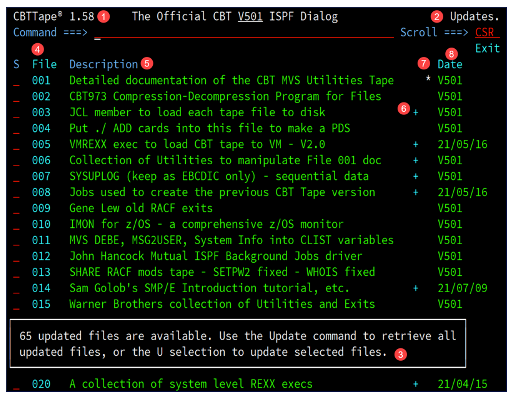Click 'Jobs used to create the previous CBT Tape' description
The width and height of the screenshot is (515, 397).
pos(222,192)
